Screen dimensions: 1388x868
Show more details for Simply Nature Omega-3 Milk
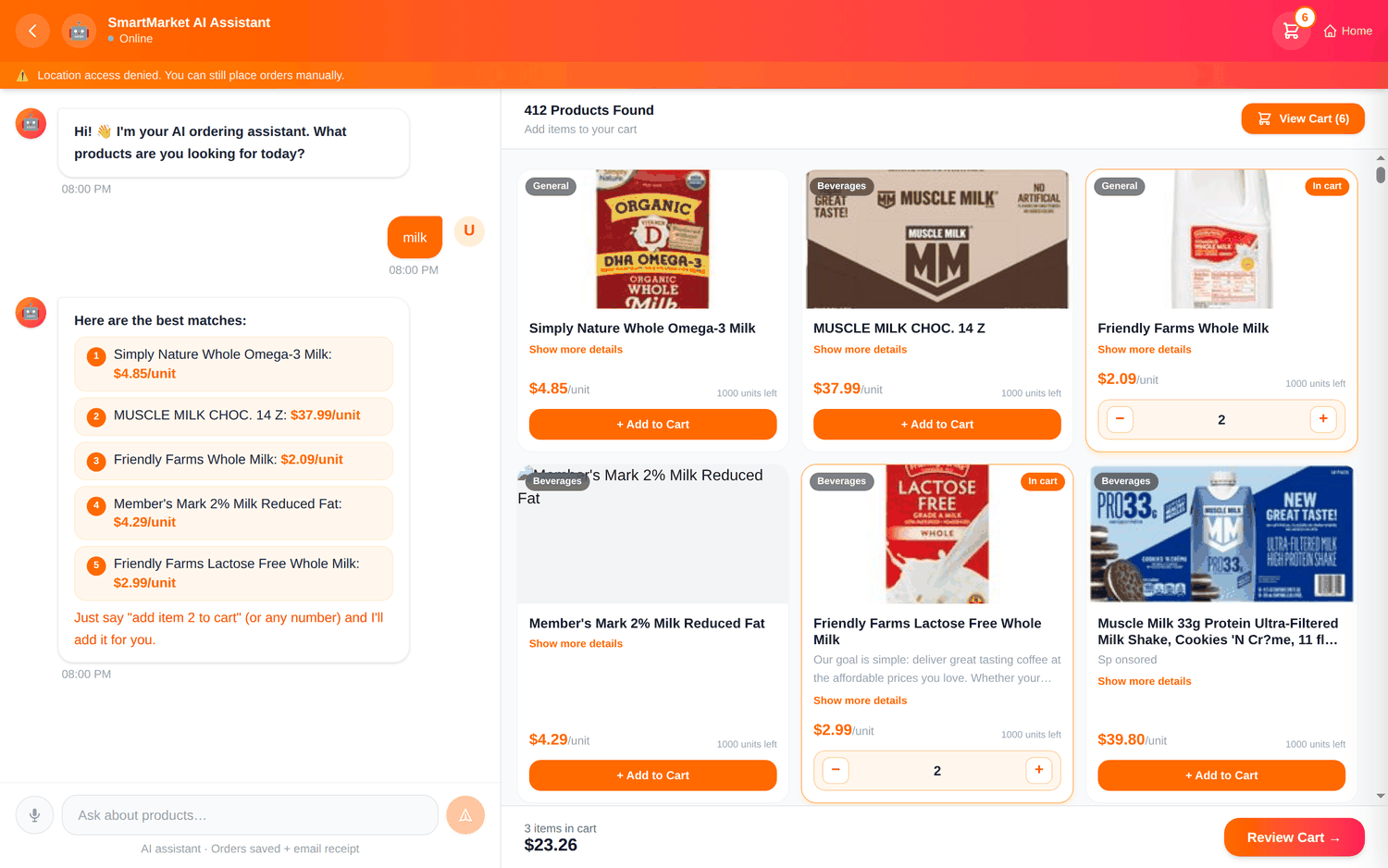point(576,350)
